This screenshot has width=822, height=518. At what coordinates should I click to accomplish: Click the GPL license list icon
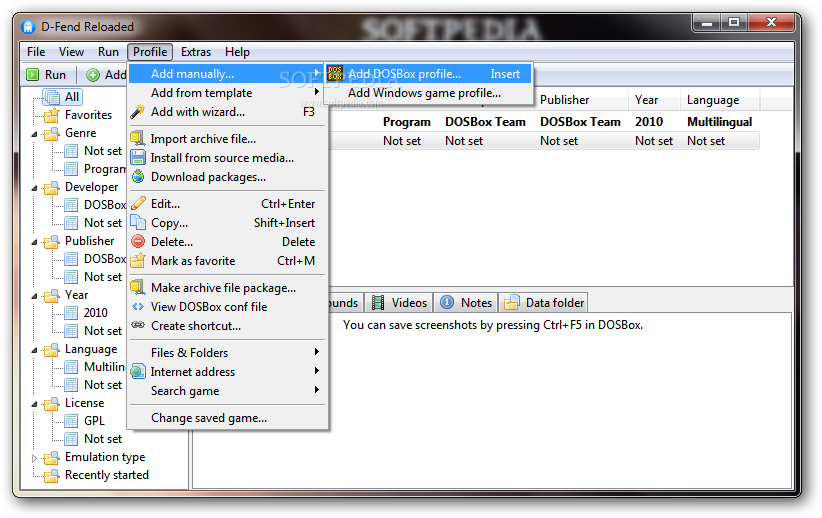coord(71,421)
